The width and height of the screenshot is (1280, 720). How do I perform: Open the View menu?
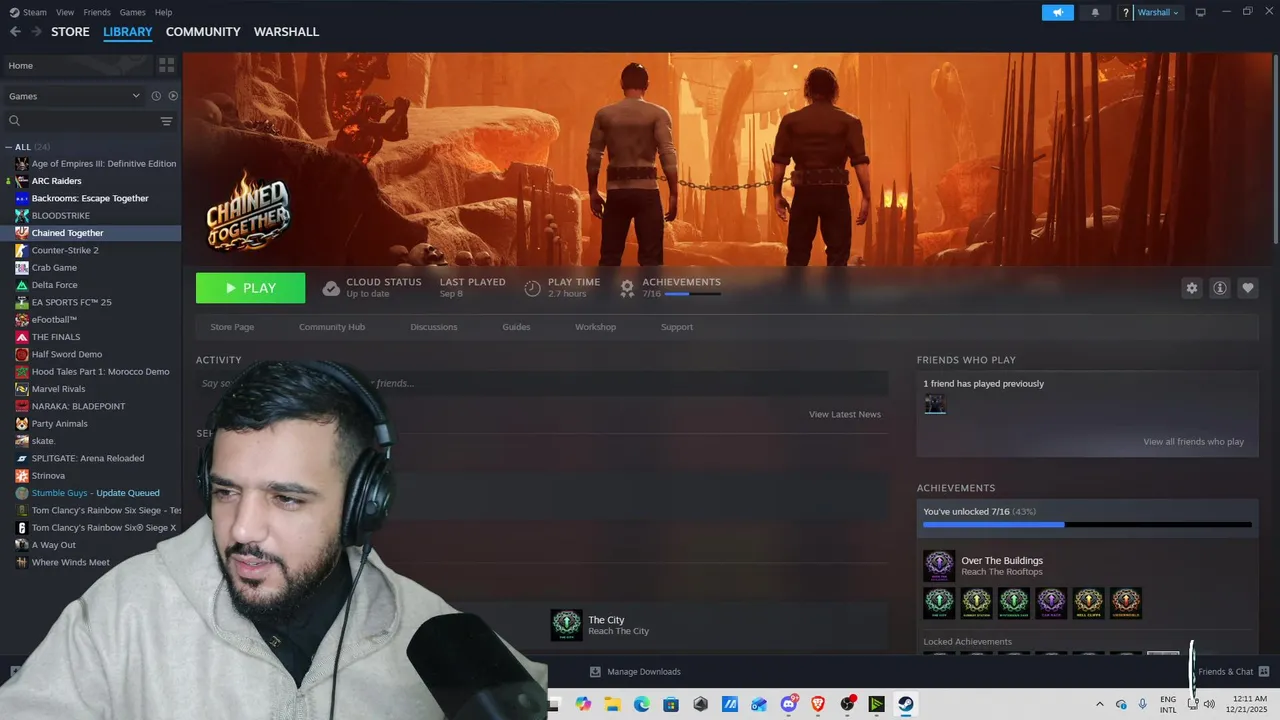point(65,12)
